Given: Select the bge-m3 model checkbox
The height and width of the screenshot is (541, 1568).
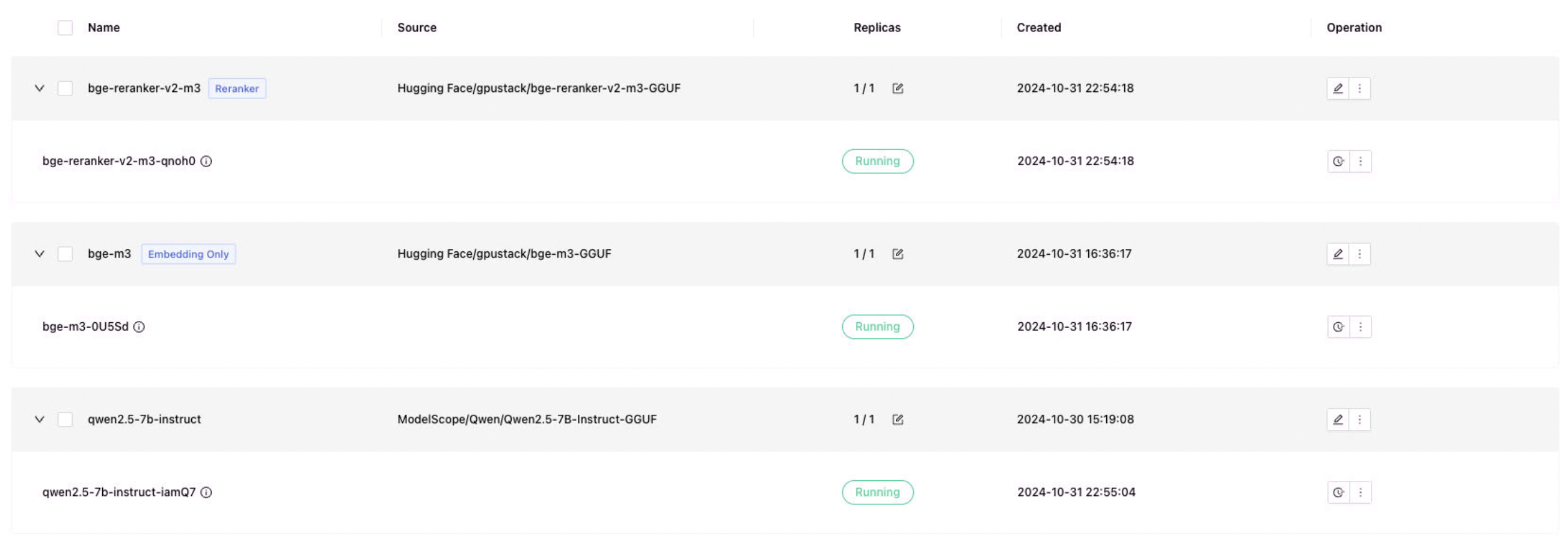Looking at the screenshot, I should pyautogui.click(x=65, y=254).
